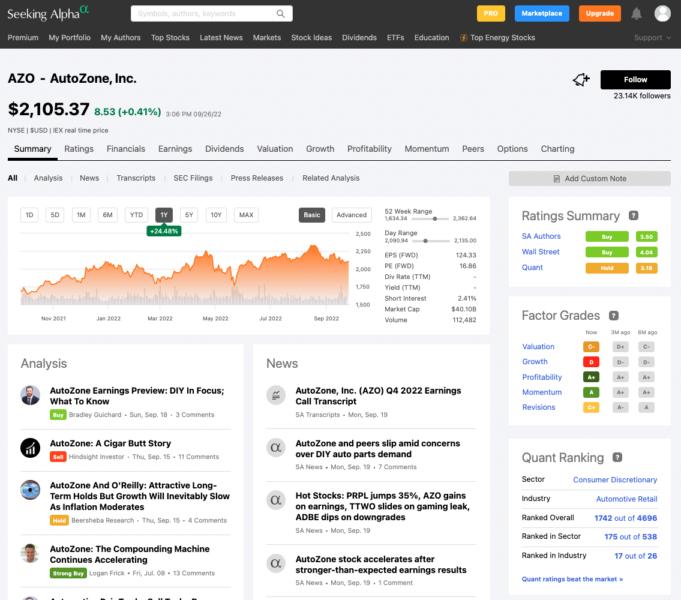Click the Growth D grade badge
681x600 pixels.
click(x=591, y=362)
